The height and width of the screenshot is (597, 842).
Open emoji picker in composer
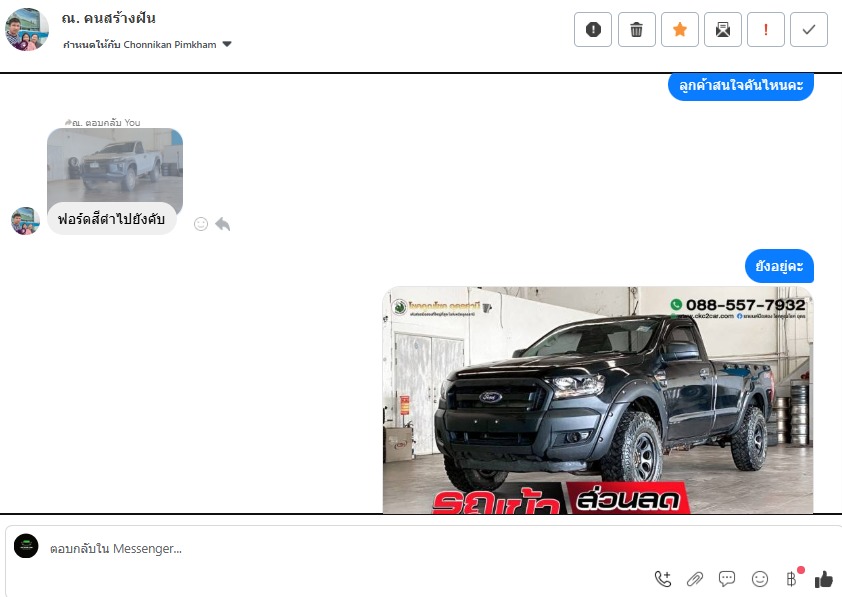coord(760,579)
